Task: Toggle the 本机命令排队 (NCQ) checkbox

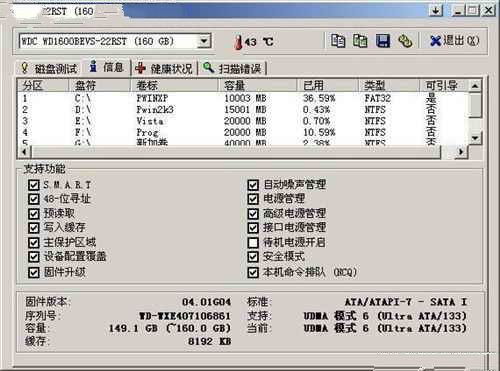Action: pos(253,272)
